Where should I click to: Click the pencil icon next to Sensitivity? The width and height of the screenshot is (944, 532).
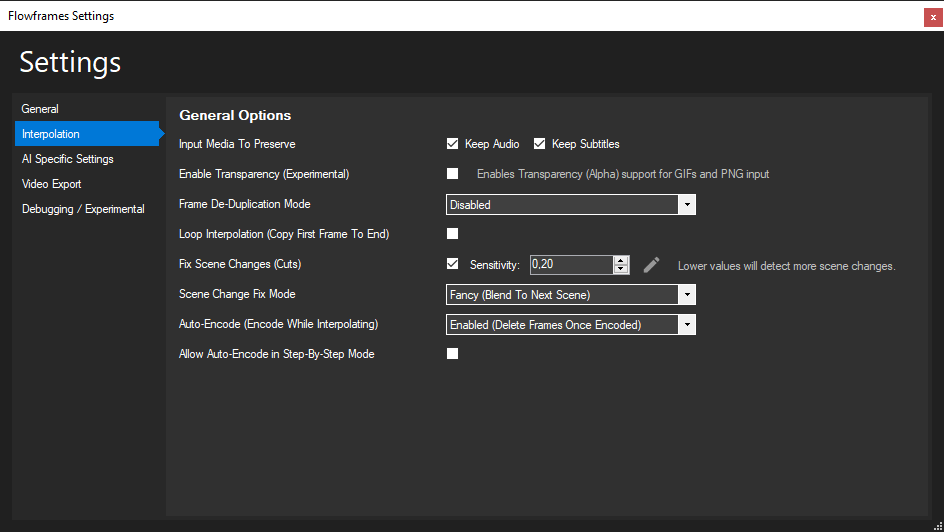point(651,265)
